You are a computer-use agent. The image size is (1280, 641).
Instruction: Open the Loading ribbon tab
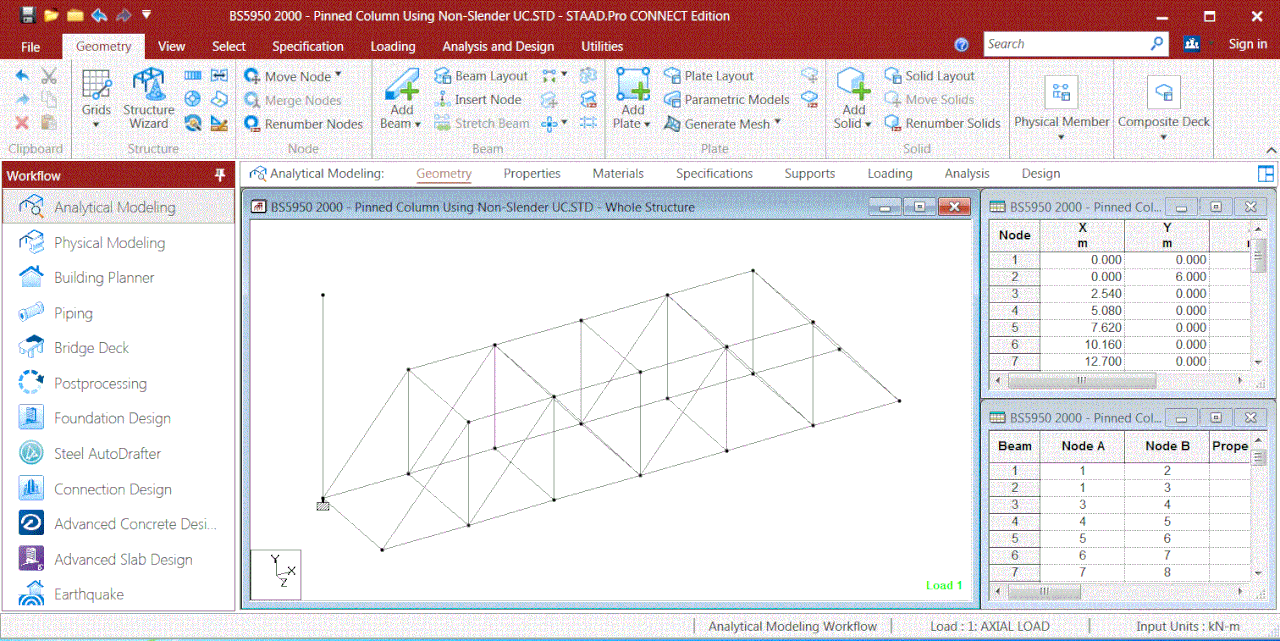(x=393, y=46)
